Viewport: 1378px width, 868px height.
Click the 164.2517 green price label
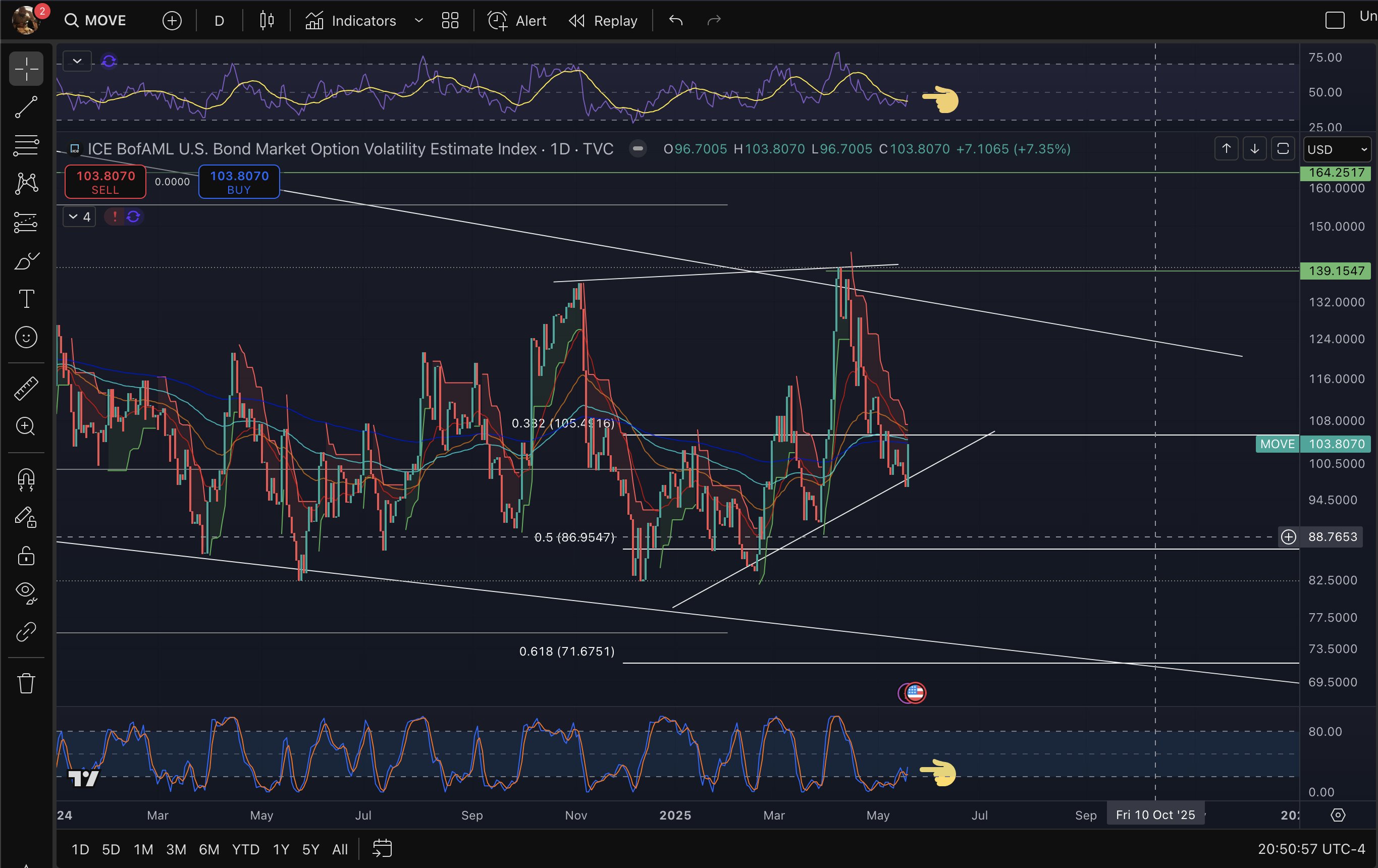1336,172
